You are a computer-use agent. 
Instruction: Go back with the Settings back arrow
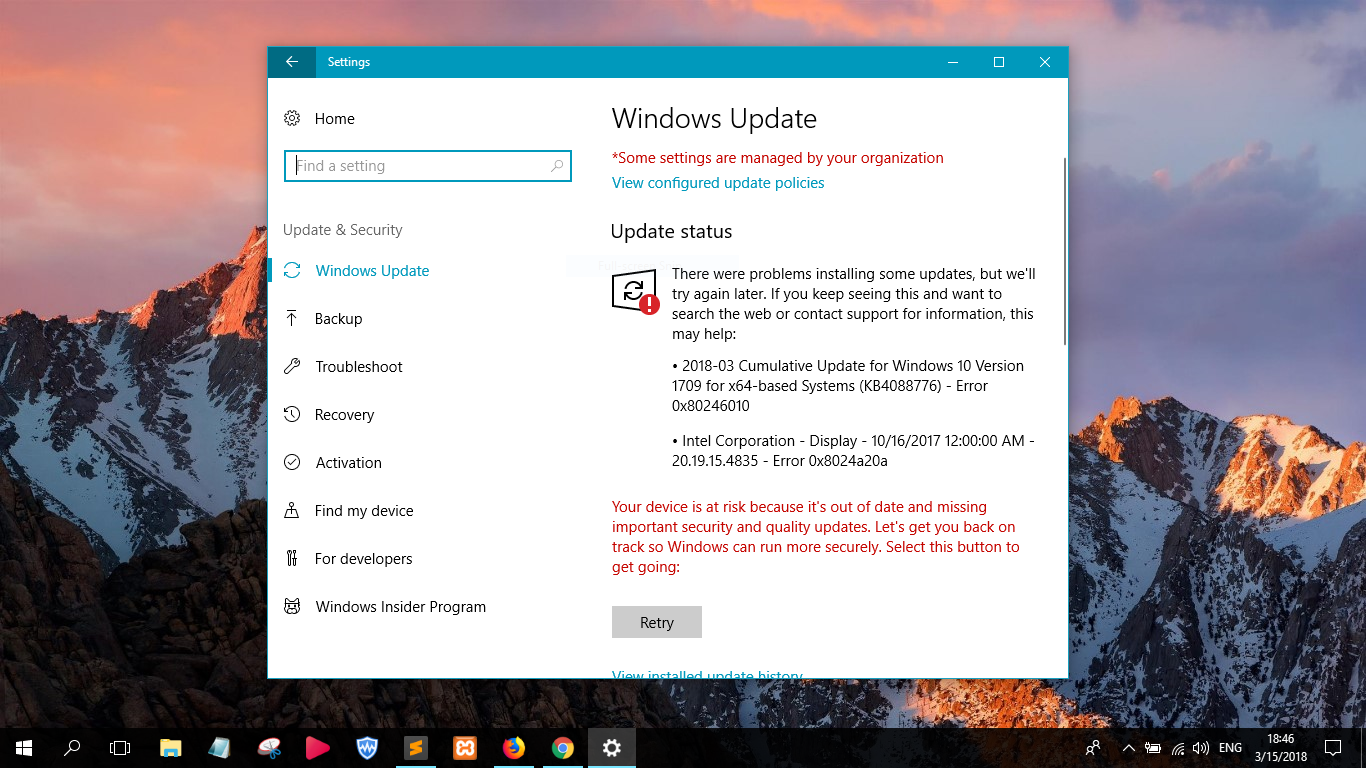(x=291, y=61)
